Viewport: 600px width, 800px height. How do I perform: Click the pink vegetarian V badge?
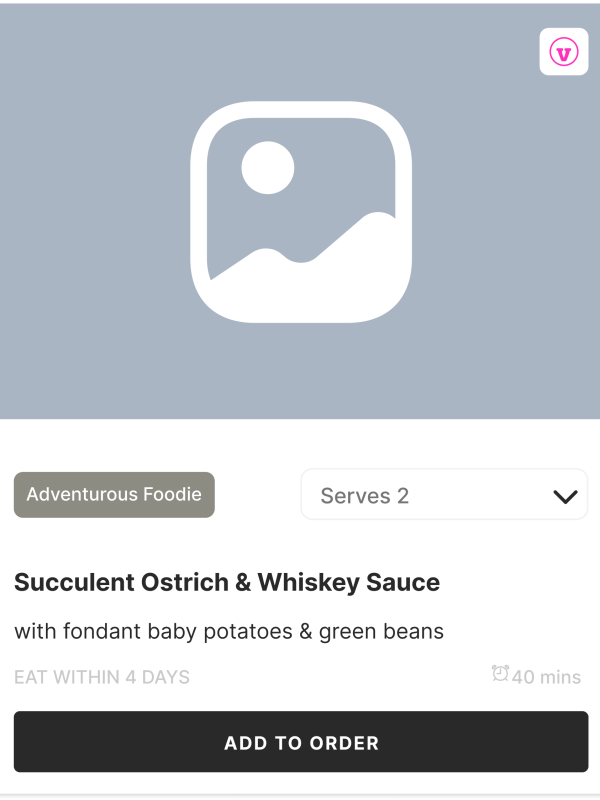coord(565,52)
